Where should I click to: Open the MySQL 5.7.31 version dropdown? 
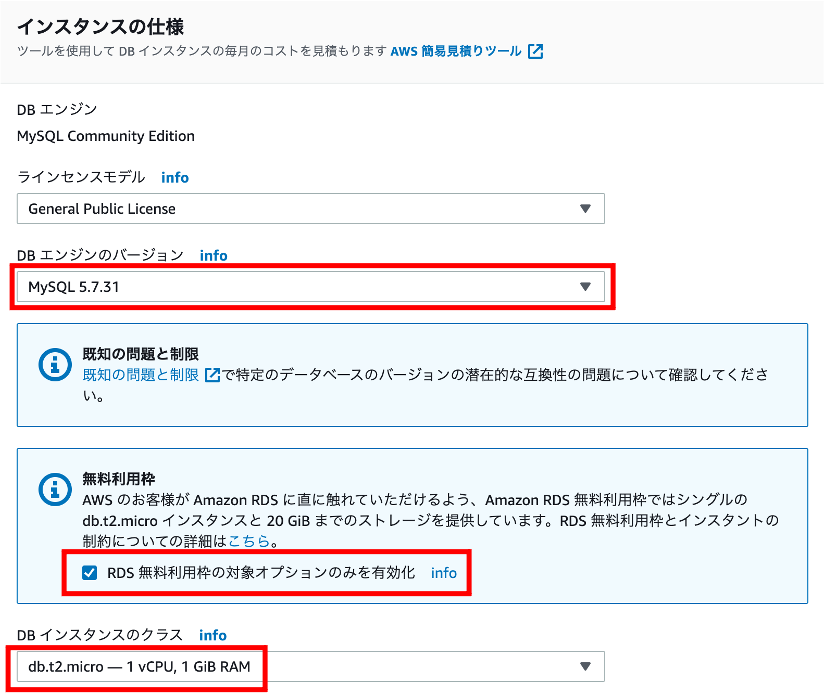pyautogui.click(x=311, y=287)
